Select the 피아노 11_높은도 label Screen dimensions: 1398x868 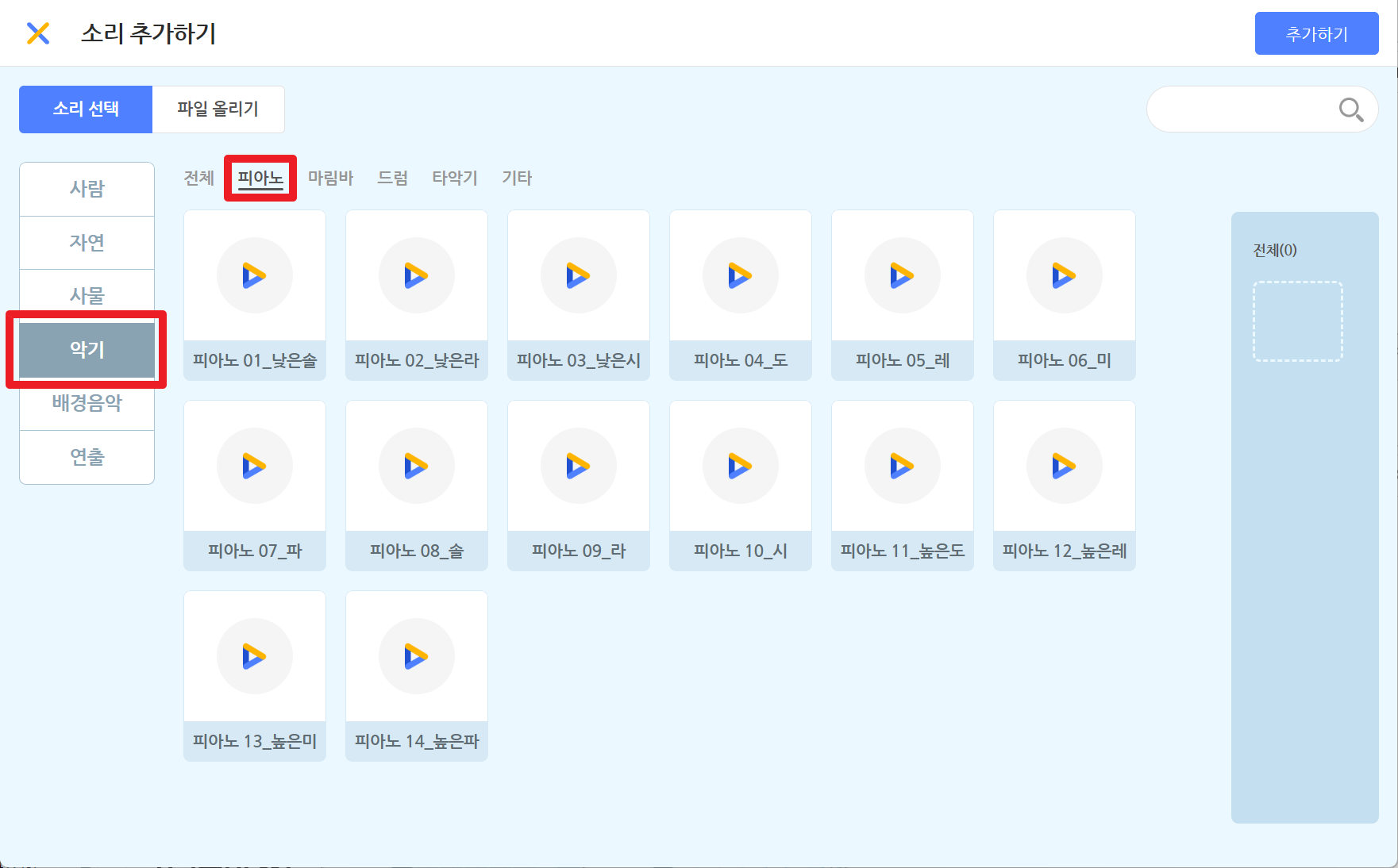(x=903, y=551)
